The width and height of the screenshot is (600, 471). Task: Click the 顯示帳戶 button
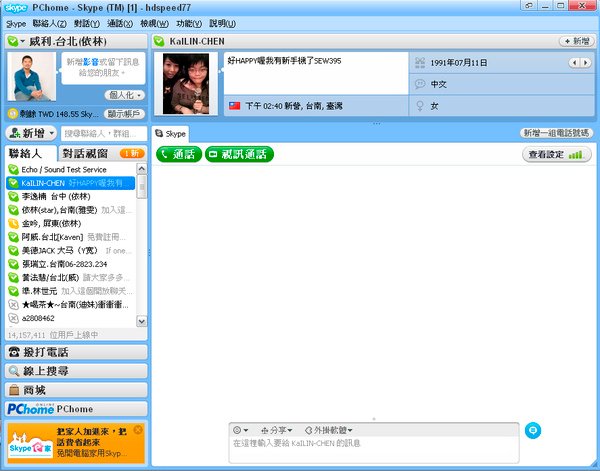[x=124, y=114]
